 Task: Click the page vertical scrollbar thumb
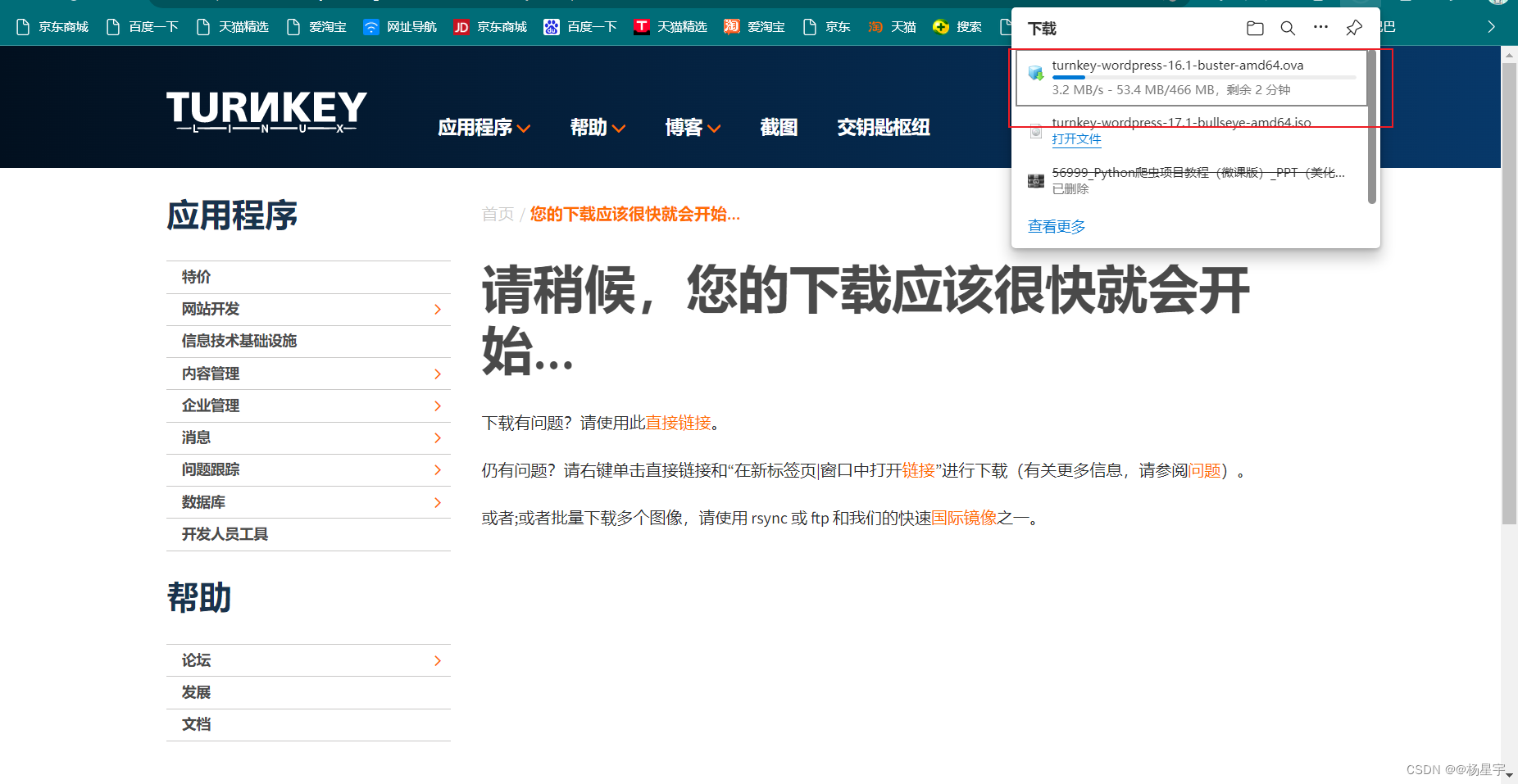click(x=1509, y=293)
